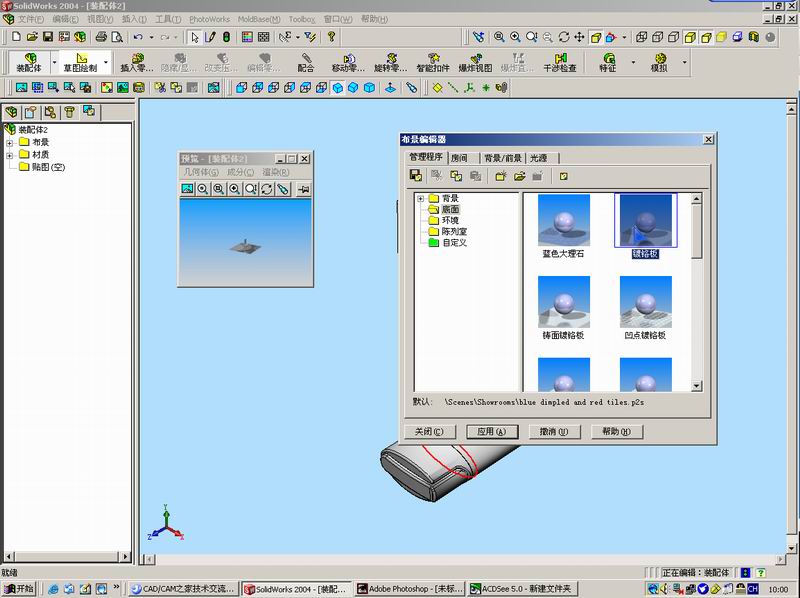Click Zoom to Fit magnifier icon
Screen dimensions: 800x598
pos(499,37)
